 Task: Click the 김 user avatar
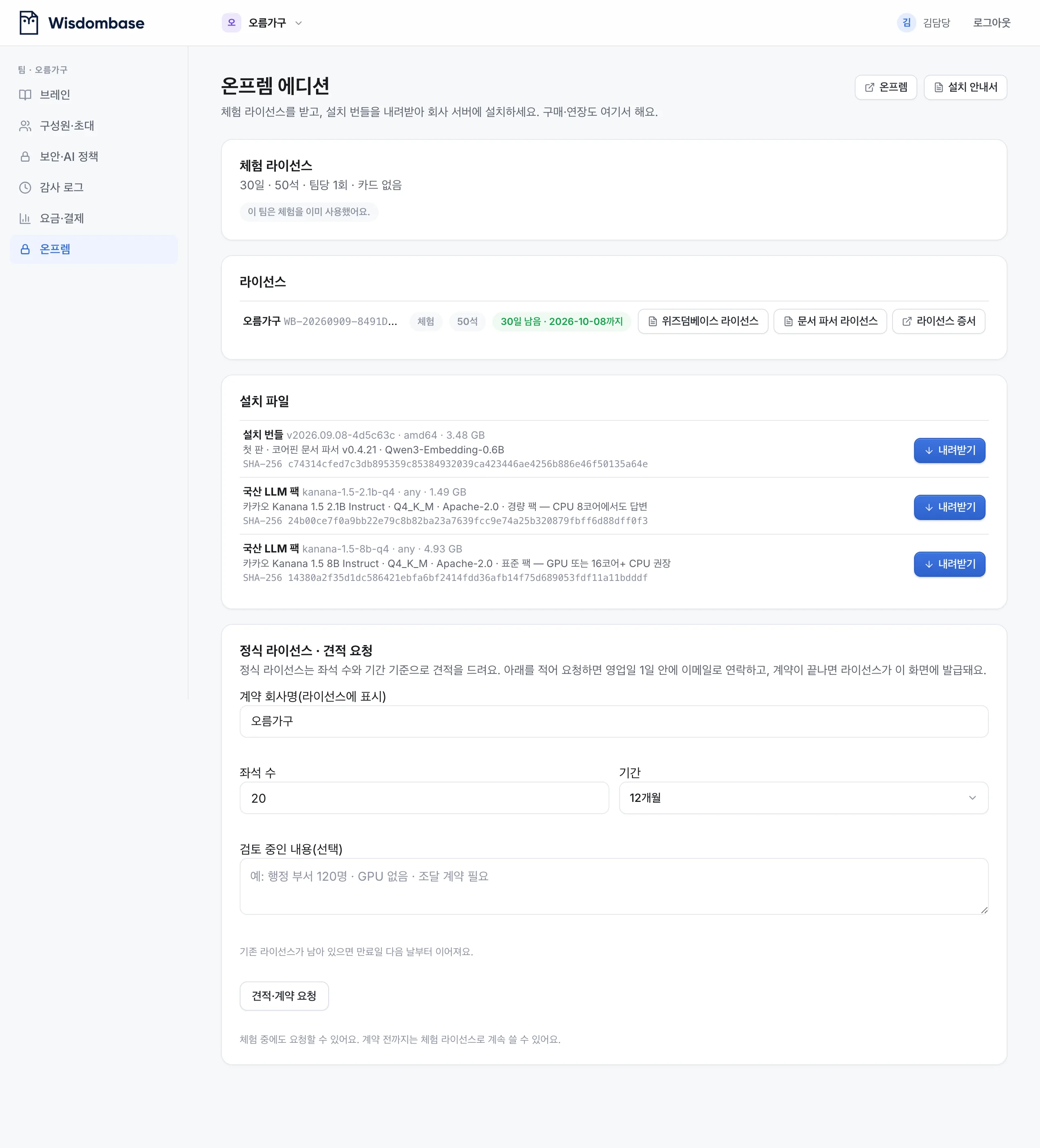coord(906,23)
